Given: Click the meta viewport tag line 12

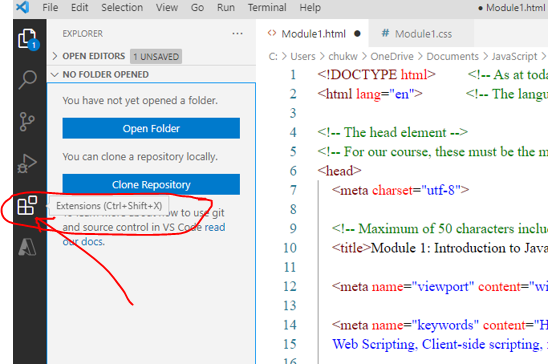Looking at the screenshot, I should (x=440, y=286).
